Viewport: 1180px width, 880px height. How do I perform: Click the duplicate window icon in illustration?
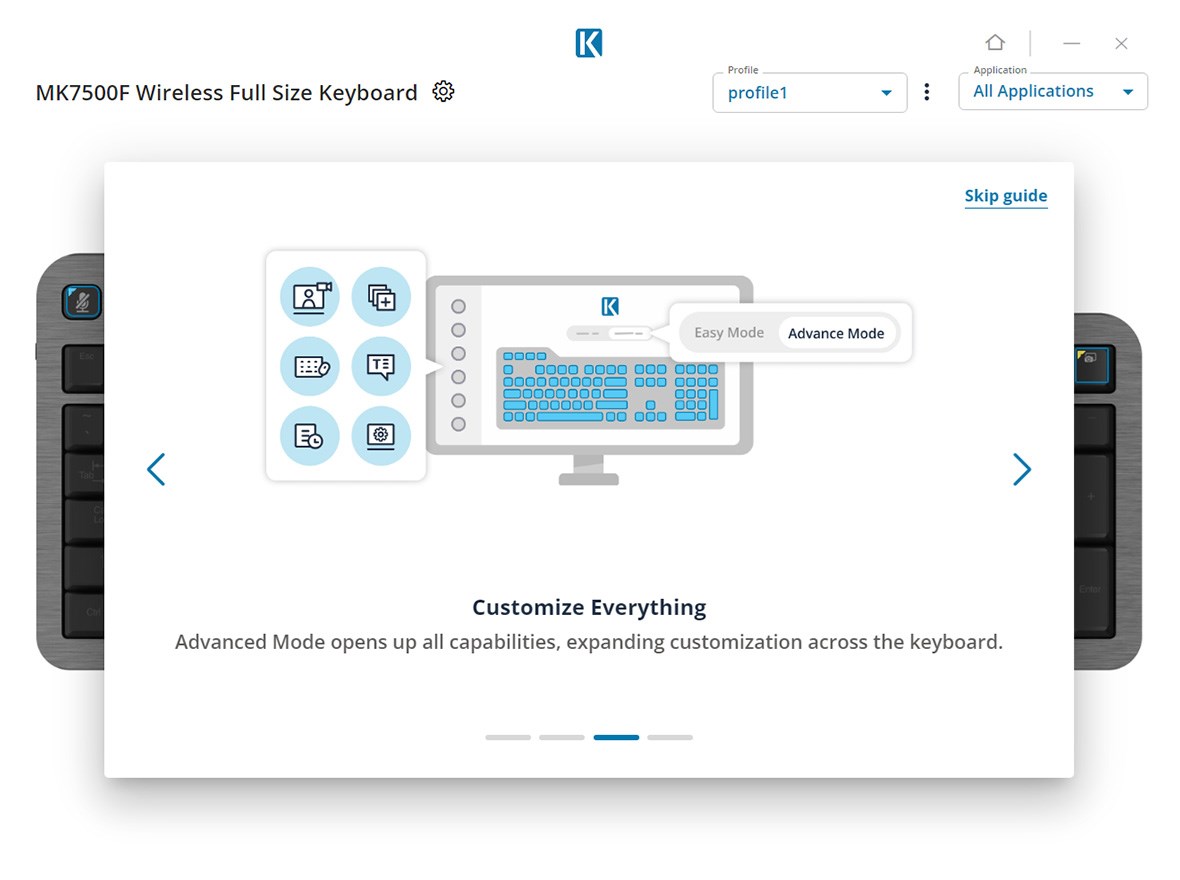[x=381, y=297]
